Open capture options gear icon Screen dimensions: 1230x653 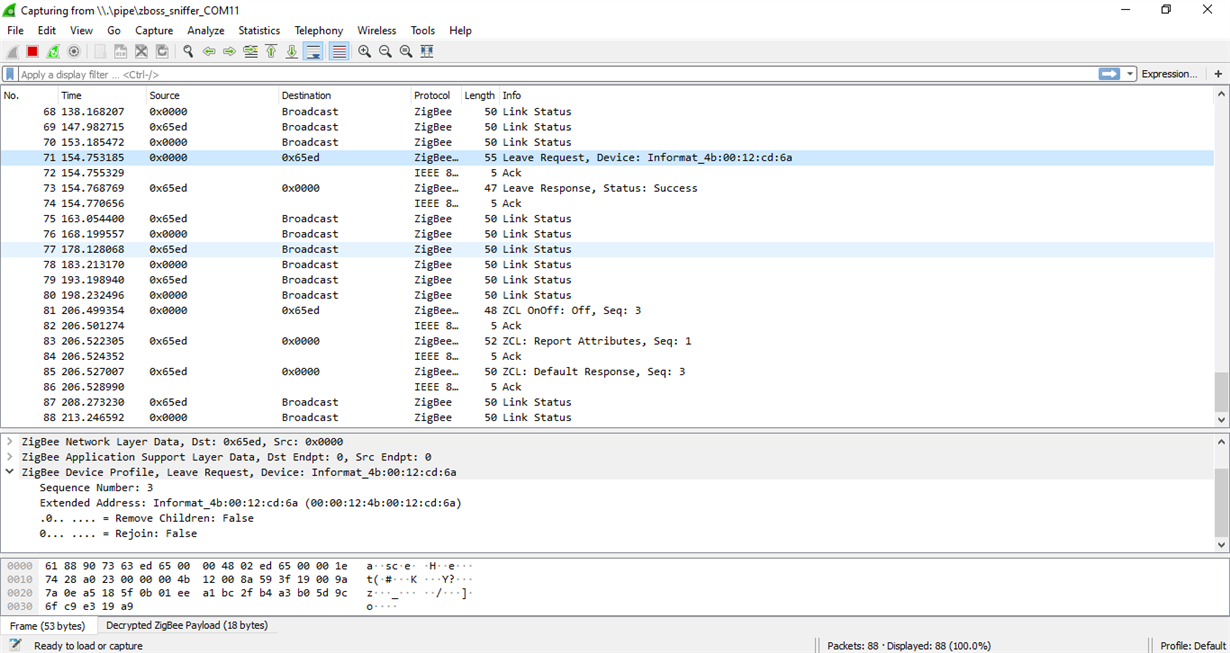coord(74,51)
